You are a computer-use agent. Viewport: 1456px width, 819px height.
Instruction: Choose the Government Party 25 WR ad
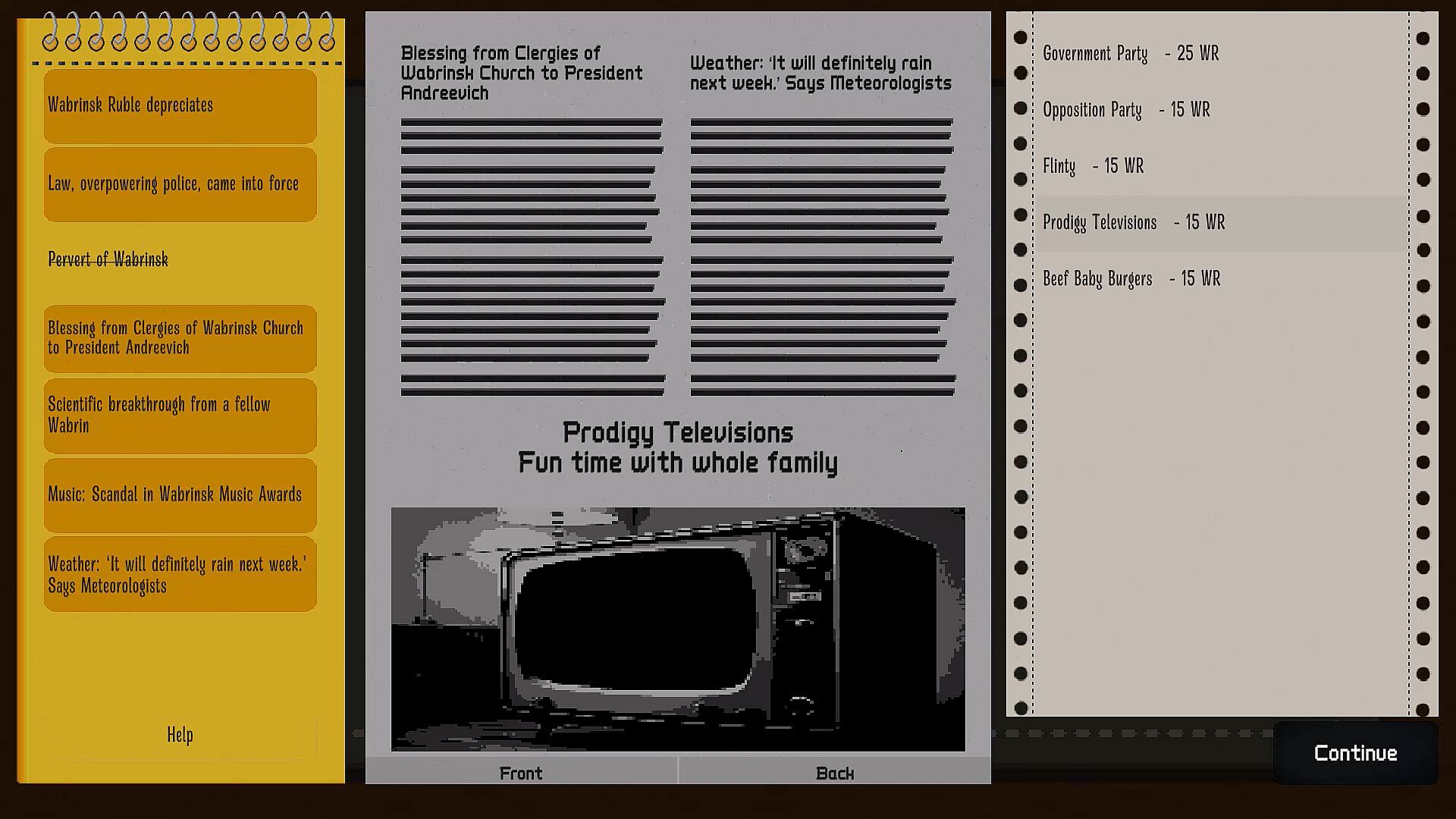pyautogui.click(x=1131, y=53)
